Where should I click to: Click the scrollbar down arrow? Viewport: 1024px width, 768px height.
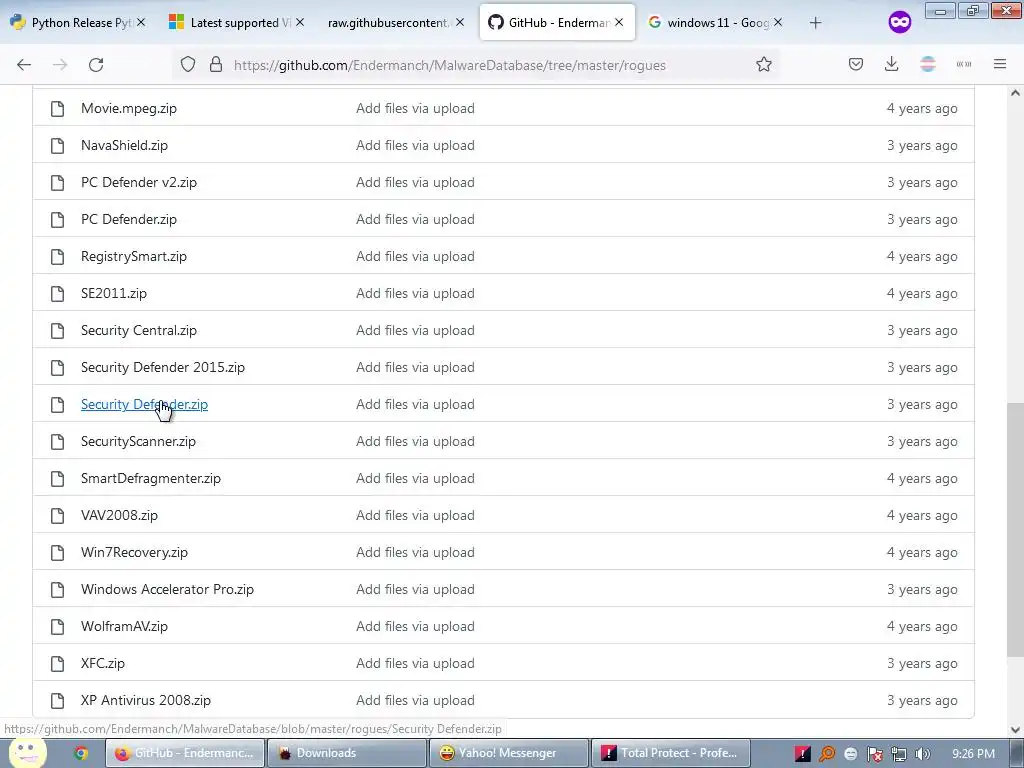click(1015, 730)
